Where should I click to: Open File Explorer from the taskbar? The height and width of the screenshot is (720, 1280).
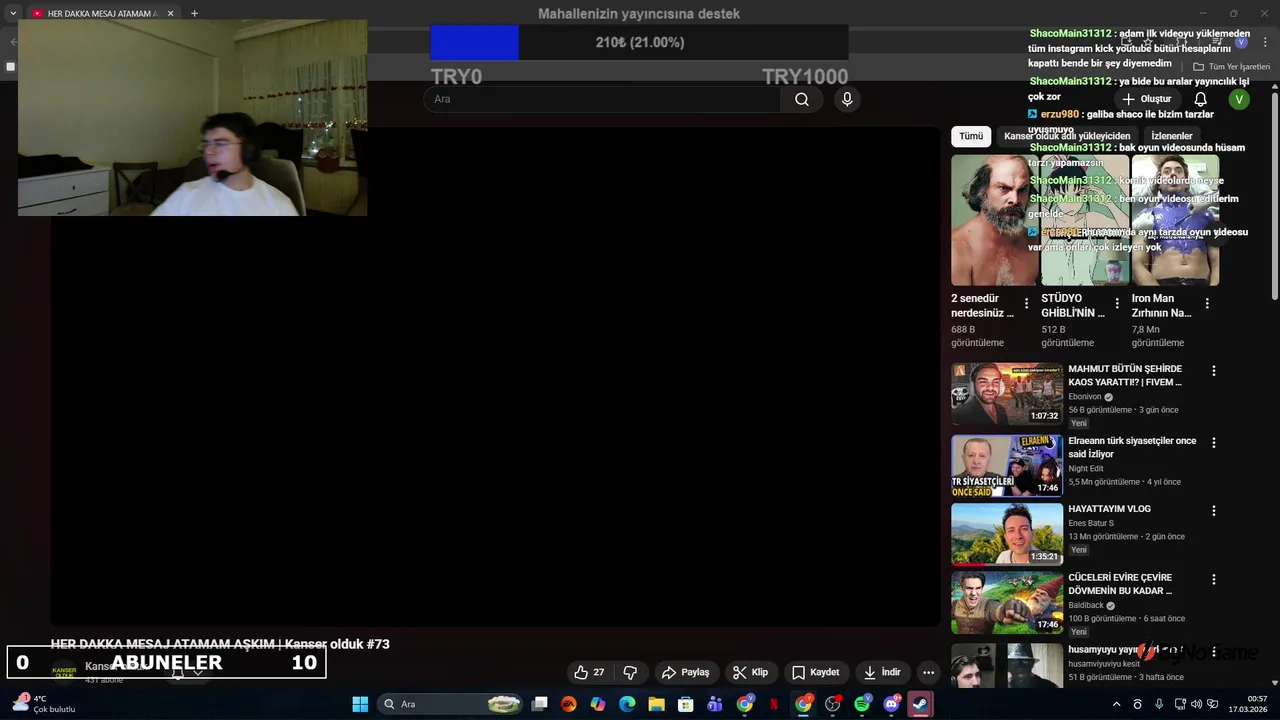(656, 704)
